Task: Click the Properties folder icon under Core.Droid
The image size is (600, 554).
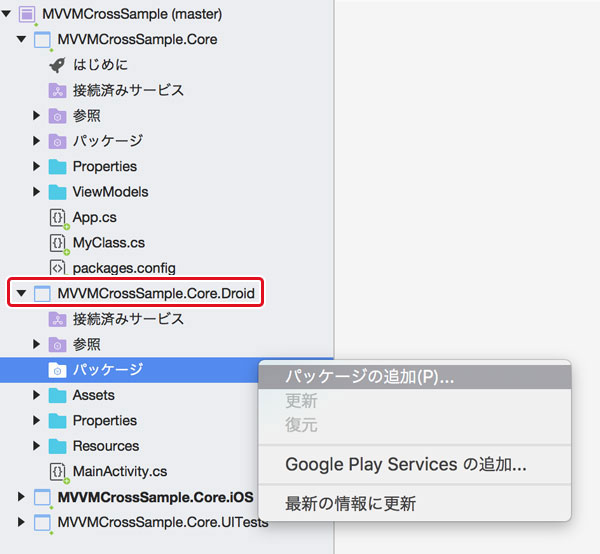Action: [57, 420]
